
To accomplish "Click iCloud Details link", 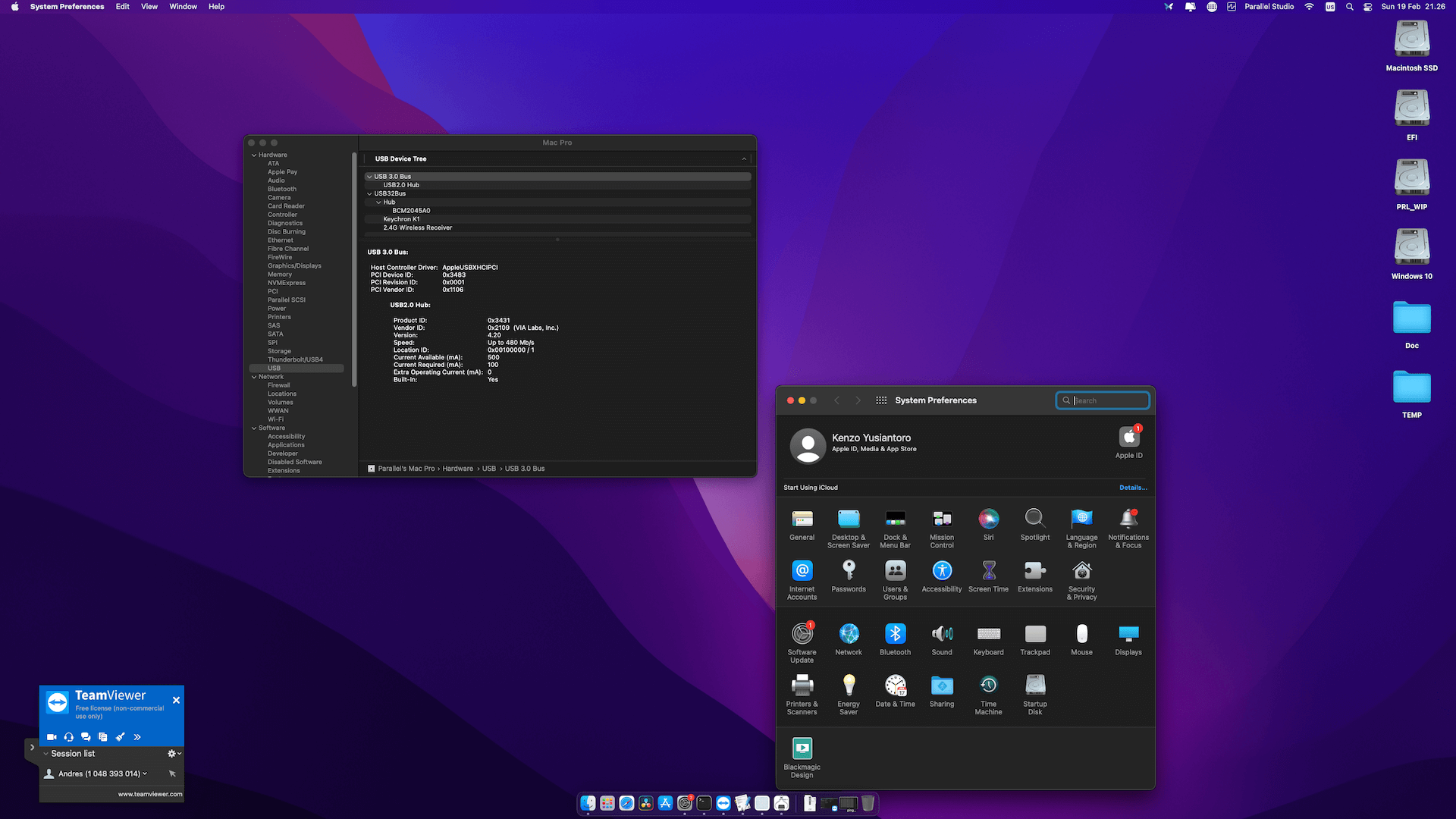I will (x=1133, y=488).
